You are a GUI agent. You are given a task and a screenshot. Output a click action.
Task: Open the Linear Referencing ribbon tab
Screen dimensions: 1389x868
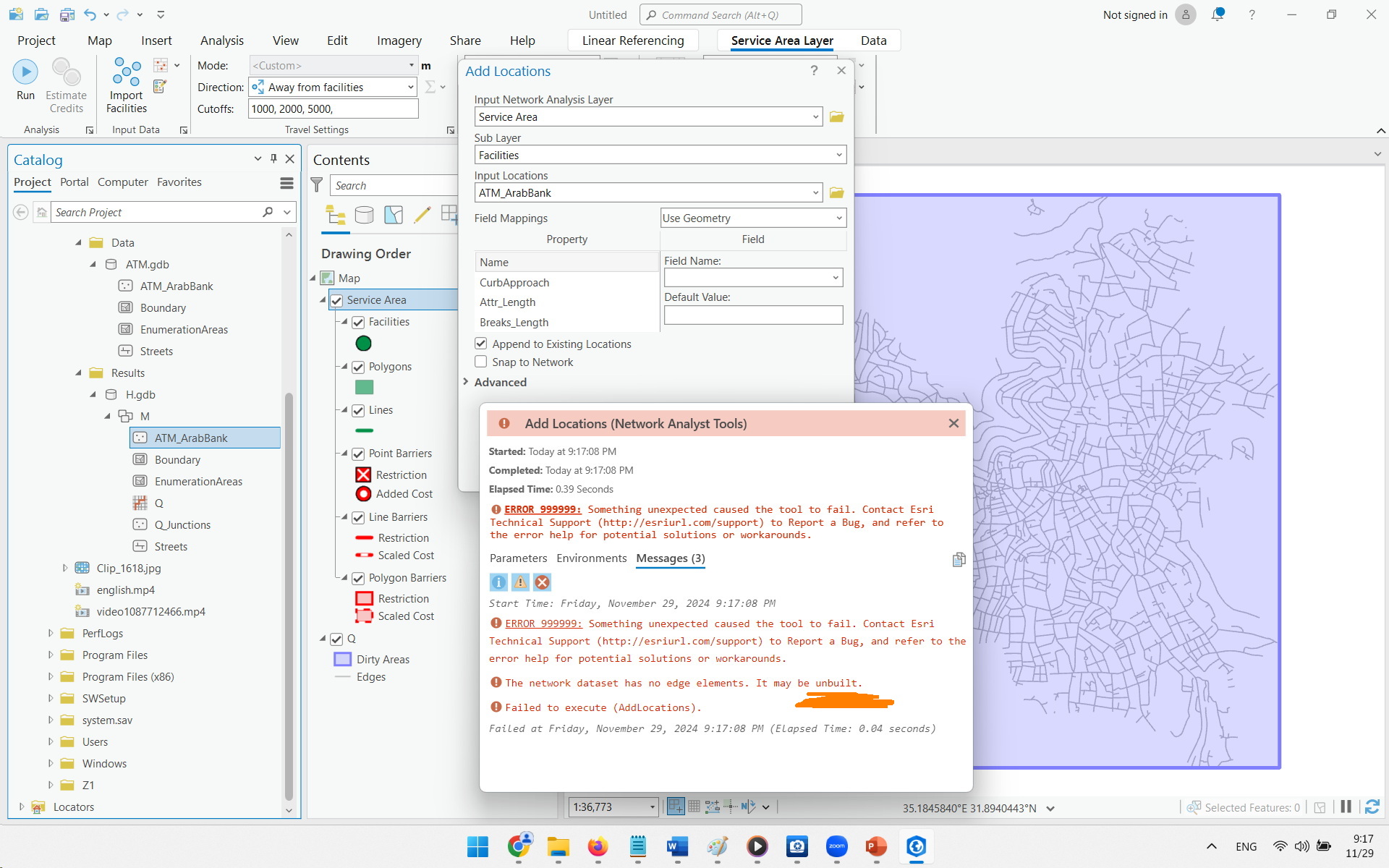(632, 41)
